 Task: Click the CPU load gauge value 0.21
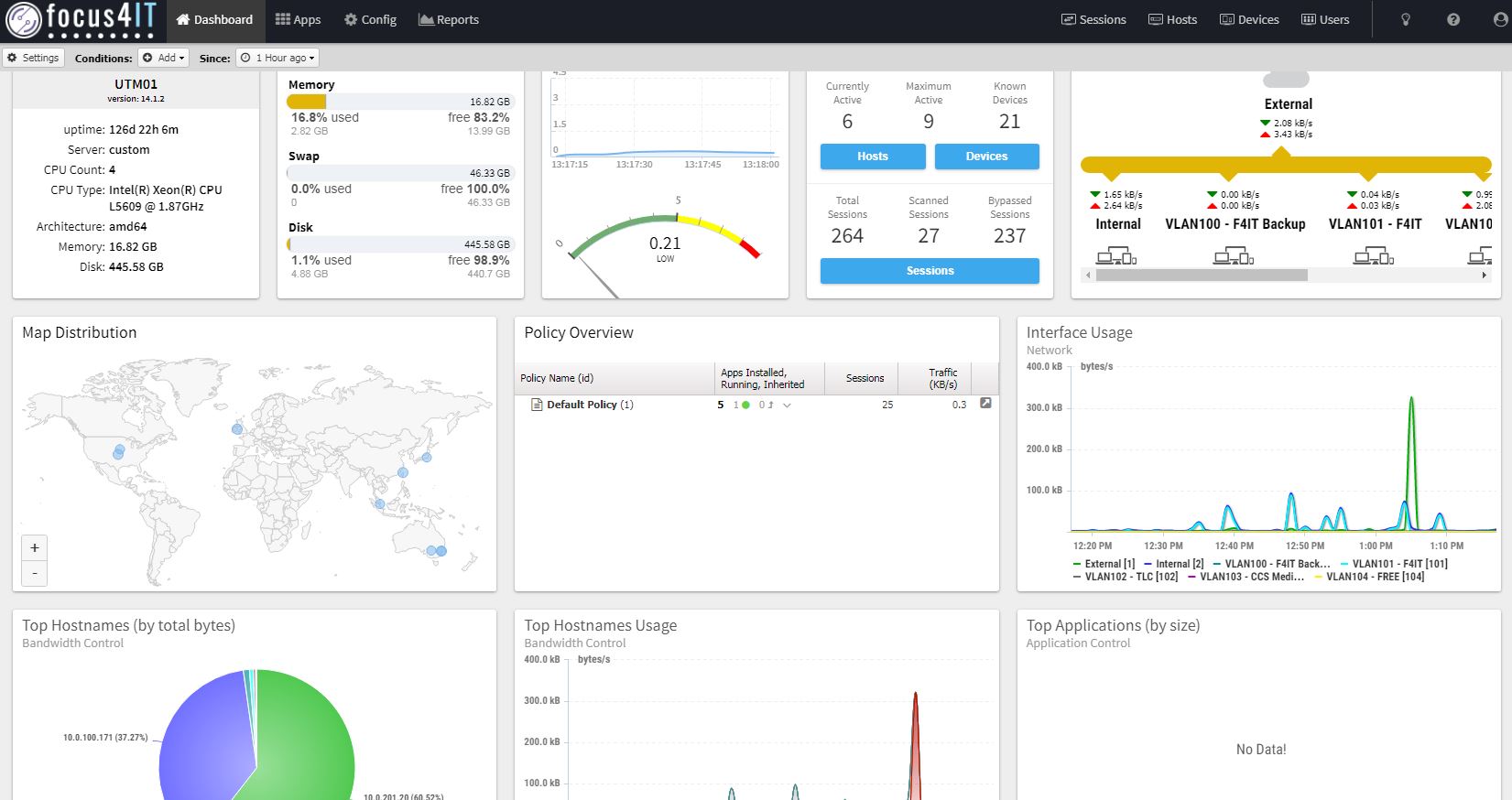(665, 243)
